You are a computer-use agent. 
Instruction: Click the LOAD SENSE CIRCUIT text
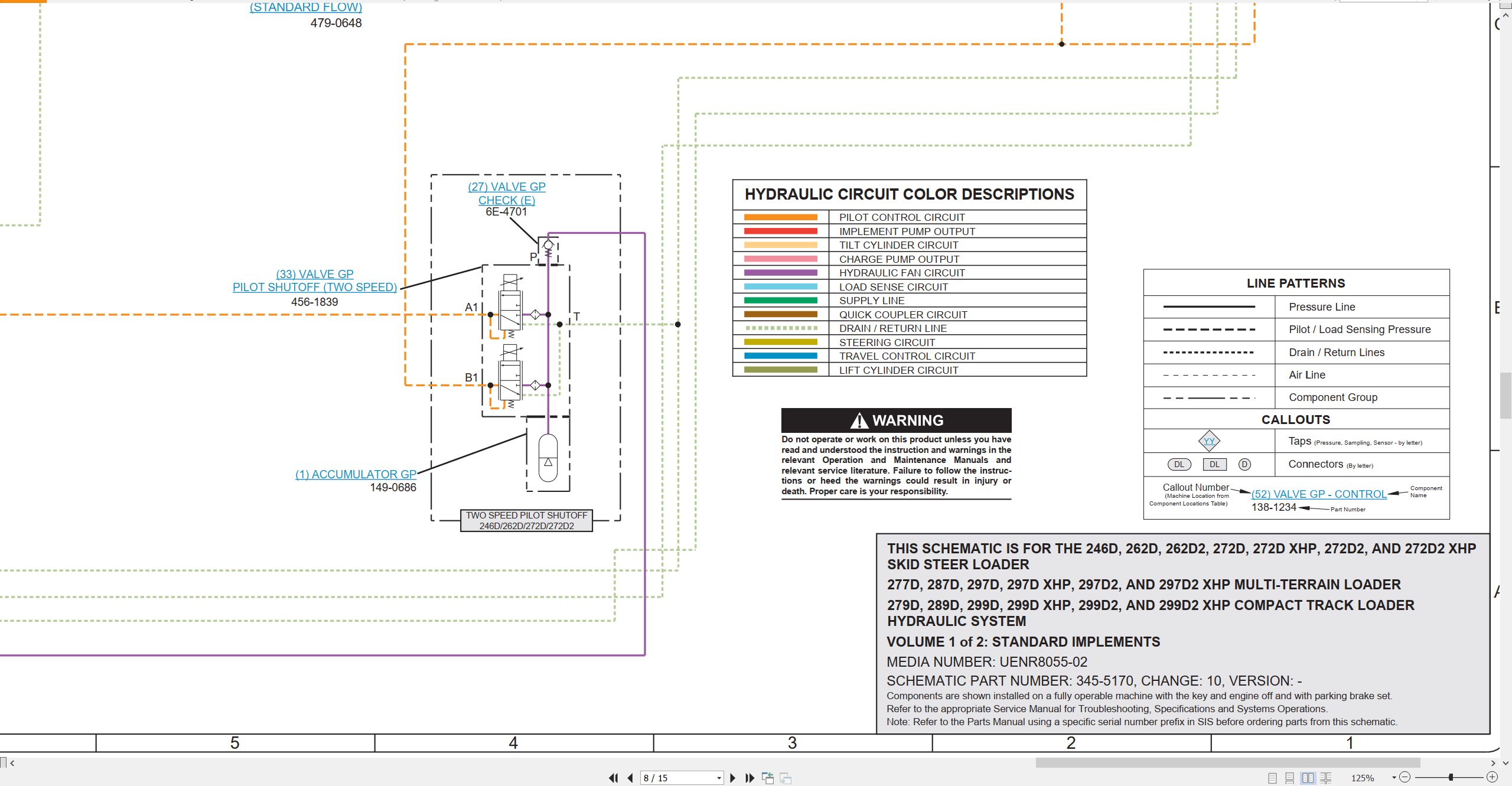click(x=893, y=287)
